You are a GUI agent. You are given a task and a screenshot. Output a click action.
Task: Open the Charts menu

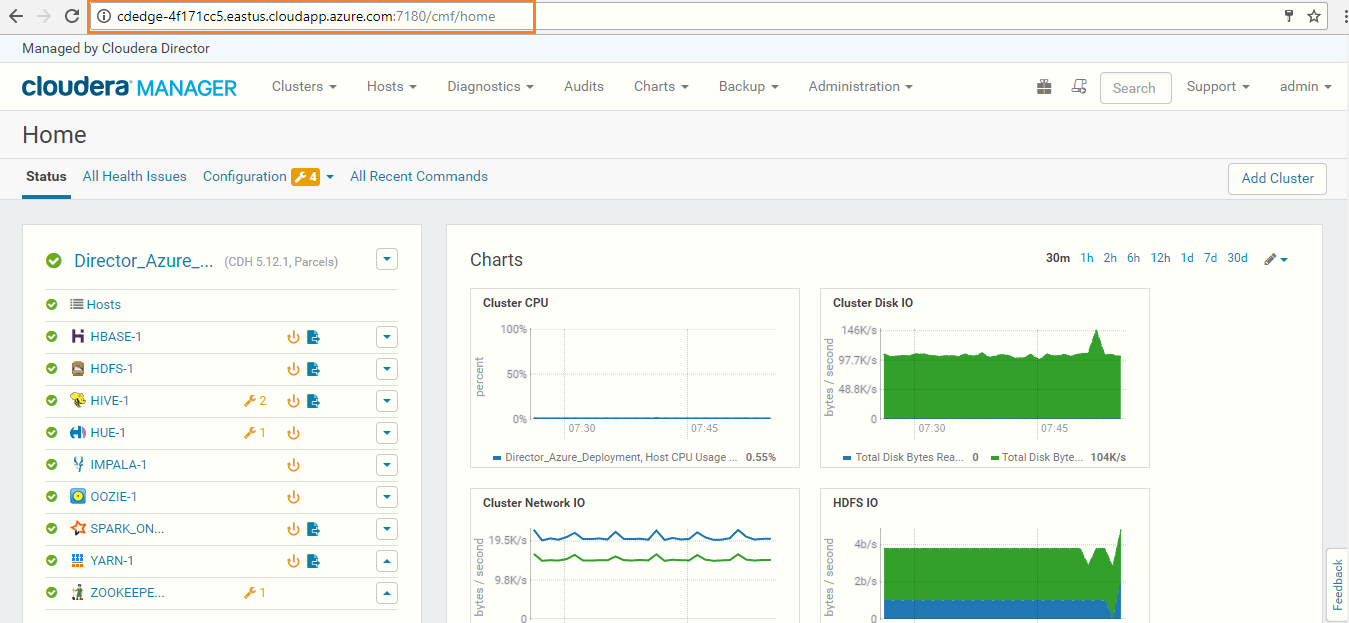tap(661, 87)
